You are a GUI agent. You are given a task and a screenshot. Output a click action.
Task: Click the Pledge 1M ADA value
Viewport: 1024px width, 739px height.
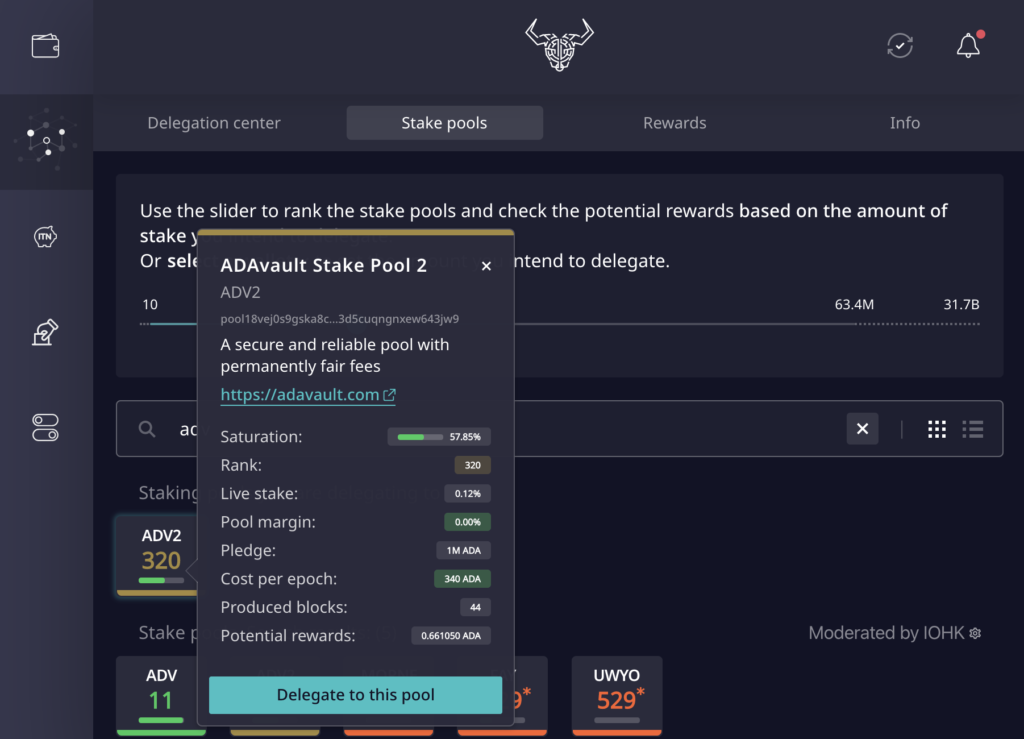point(464,550)
